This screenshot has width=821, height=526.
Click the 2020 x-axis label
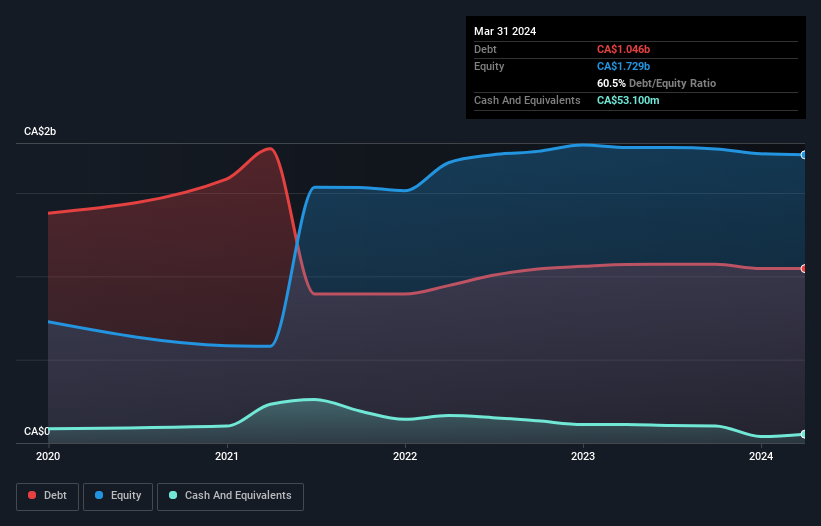tap(48, 456)
